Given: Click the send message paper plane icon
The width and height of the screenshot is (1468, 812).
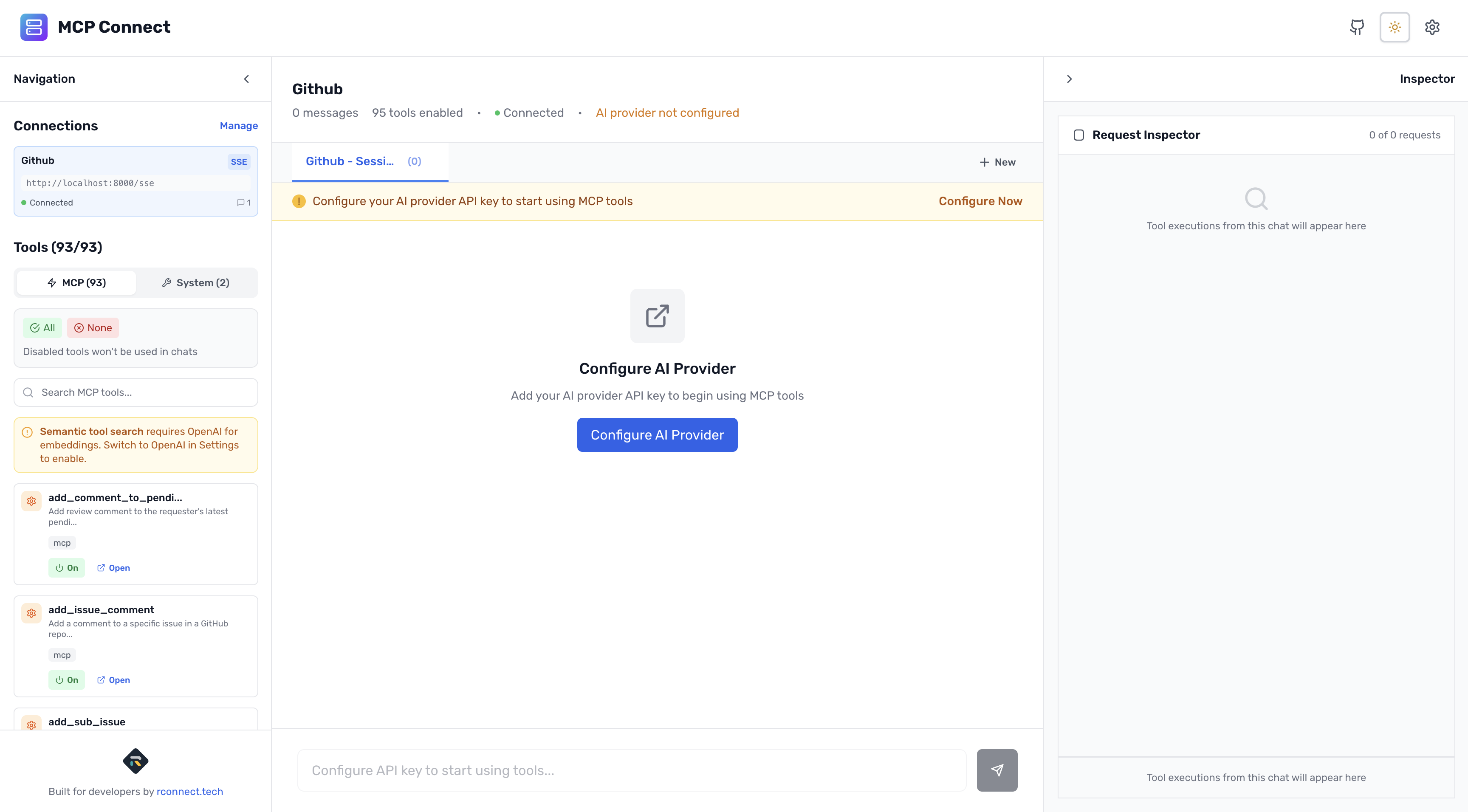Looking at the screenshot, I should (997, 770).
